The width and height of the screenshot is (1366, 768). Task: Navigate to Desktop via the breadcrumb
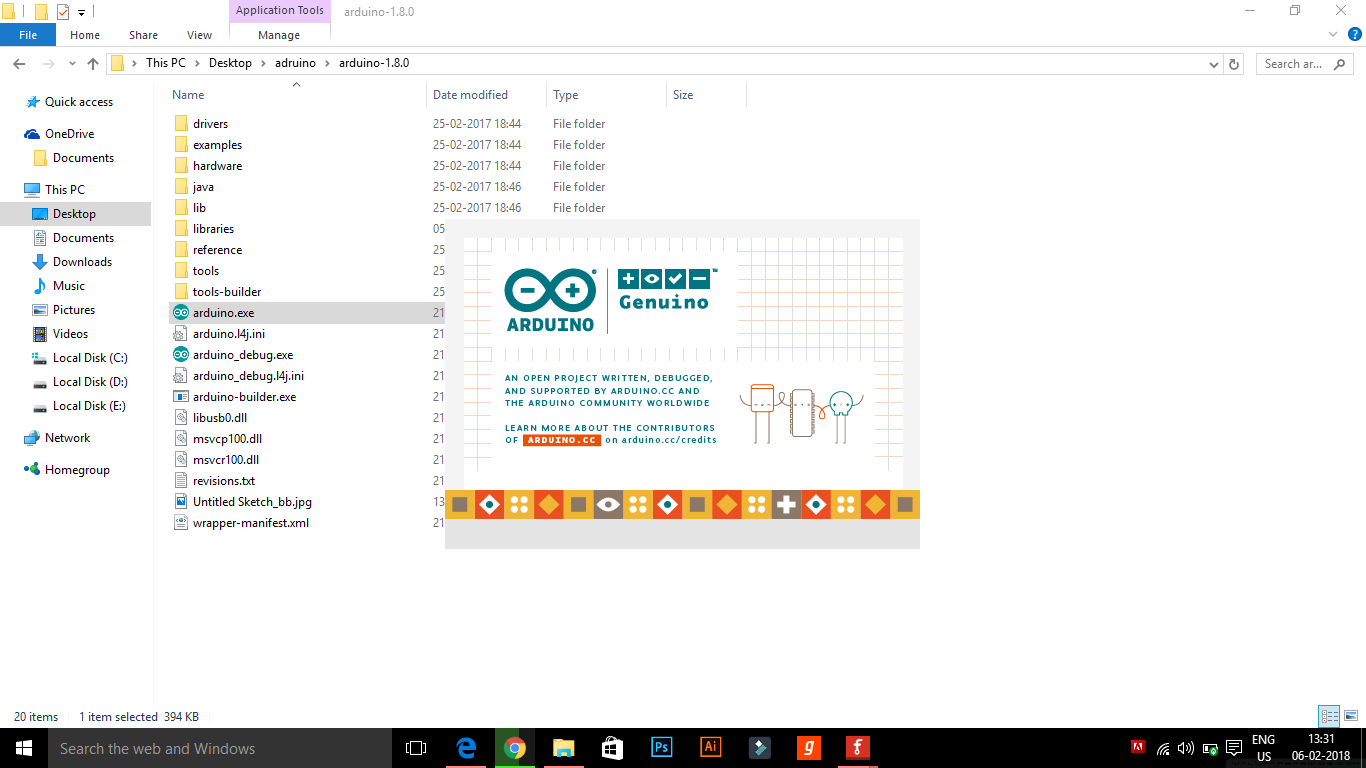[230, 62]
